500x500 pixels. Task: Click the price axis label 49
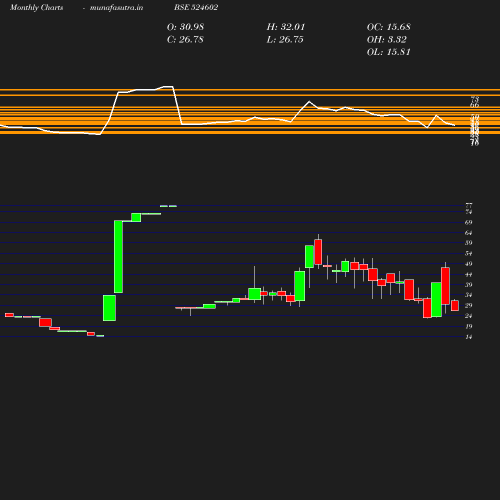click(x=469, y=264)
